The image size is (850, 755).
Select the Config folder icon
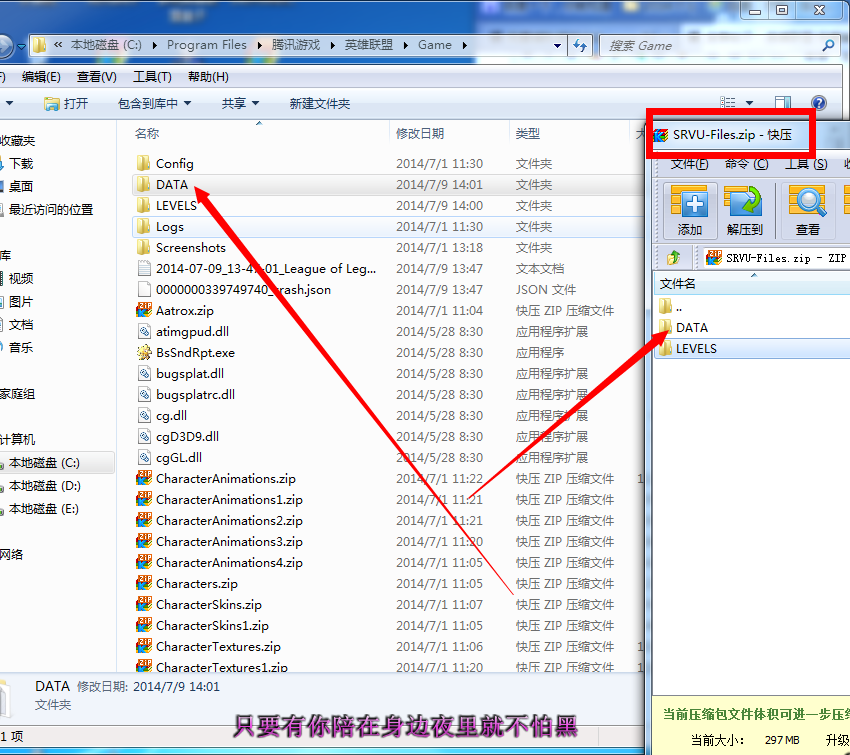tap(144, 163)
